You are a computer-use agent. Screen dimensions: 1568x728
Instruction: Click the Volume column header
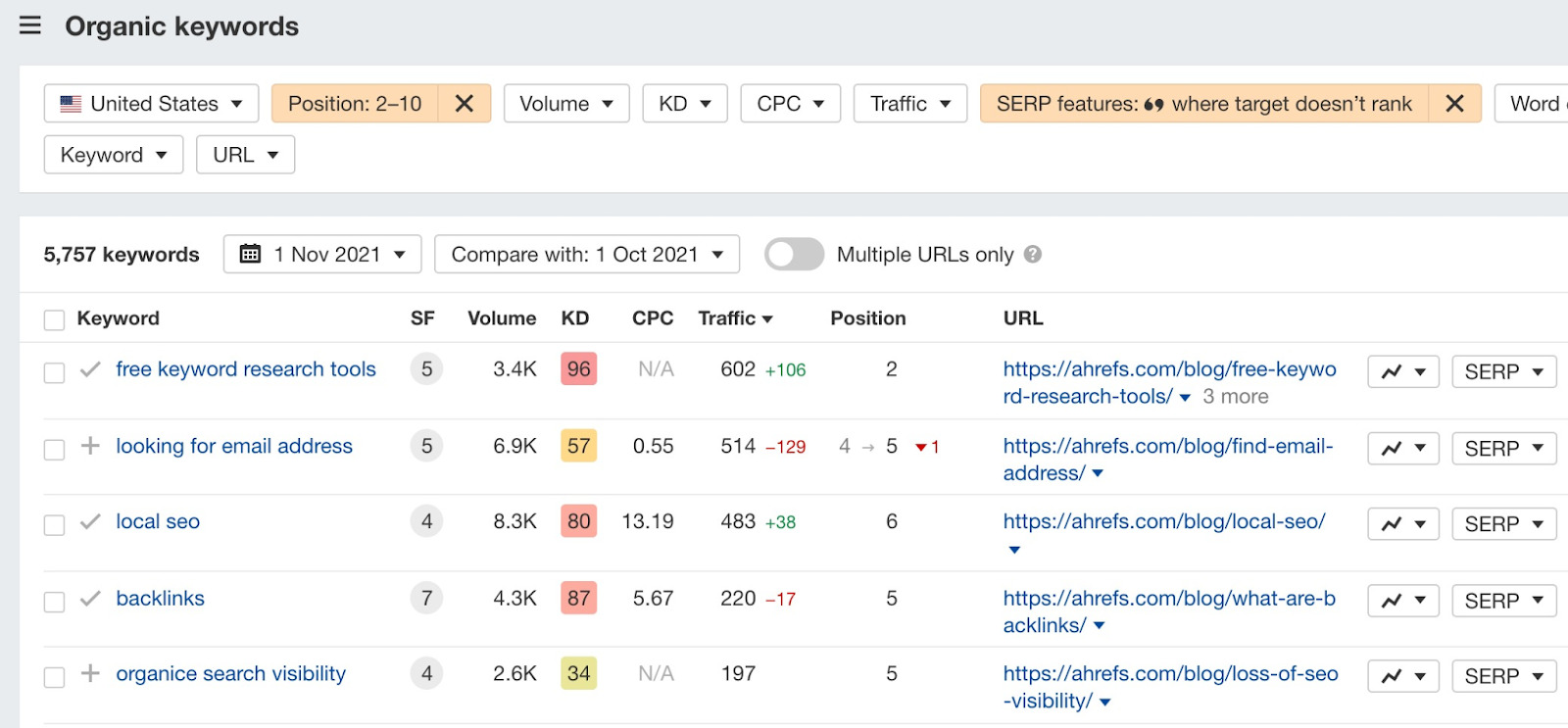[x=501, y=318]
